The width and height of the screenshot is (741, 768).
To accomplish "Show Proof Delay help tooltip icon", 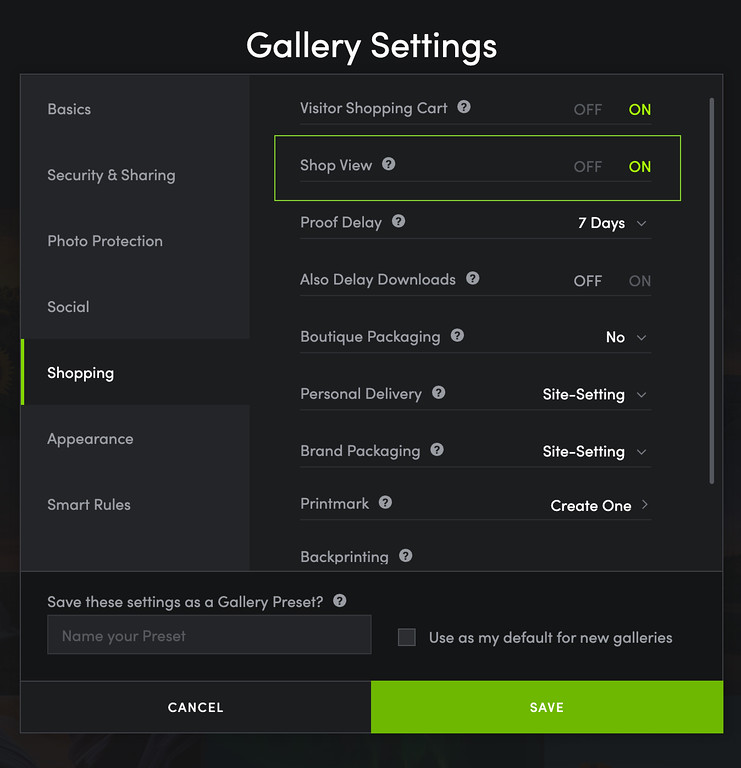I will [399, 221].
